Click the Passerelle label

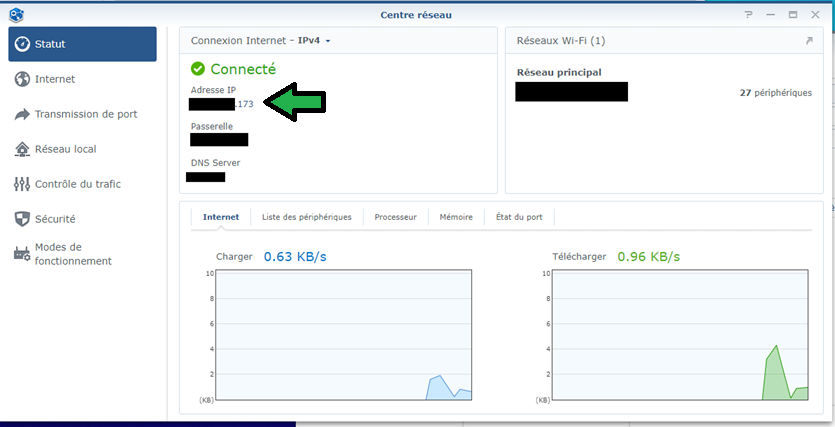tap(212, 127)
